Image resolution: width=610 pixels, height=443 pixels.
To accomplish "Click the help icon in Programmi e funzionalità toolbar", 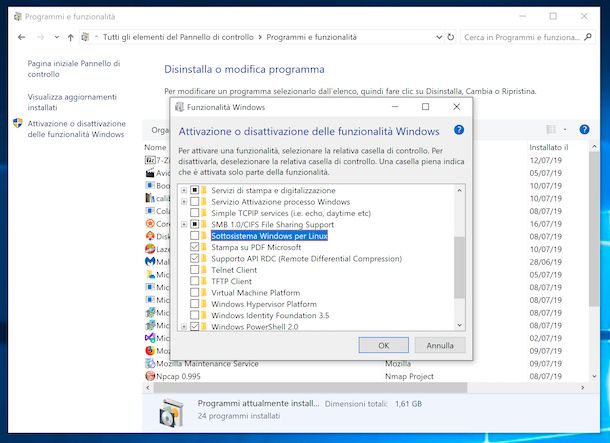I will pos(584,130).
